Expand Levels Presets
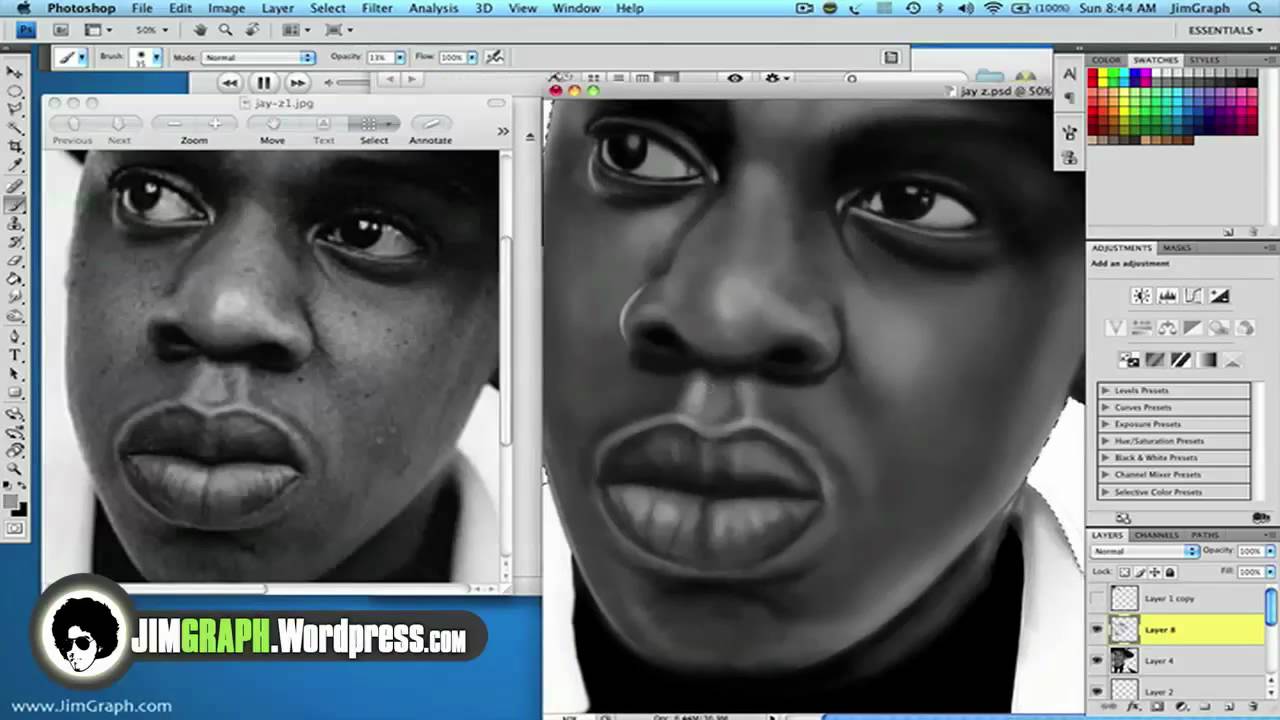The image size is (1280, 720). click(x=1106, y=390)
